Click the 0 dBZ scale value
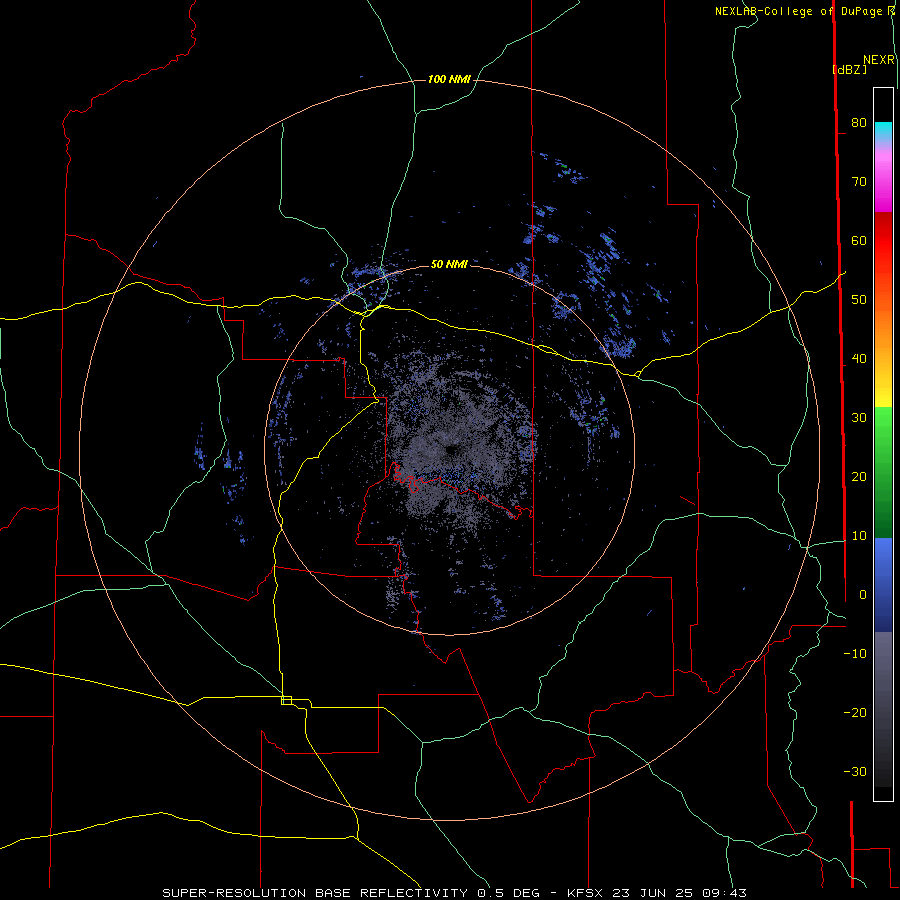The image size is (900, 900). pyautogui.click(x=863, y=595)
